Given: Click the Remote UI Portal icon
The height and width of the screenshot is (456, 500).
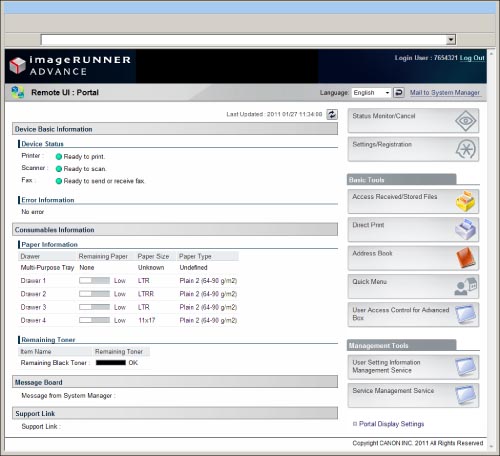Looking at the screenshot, I should [17, 92].
